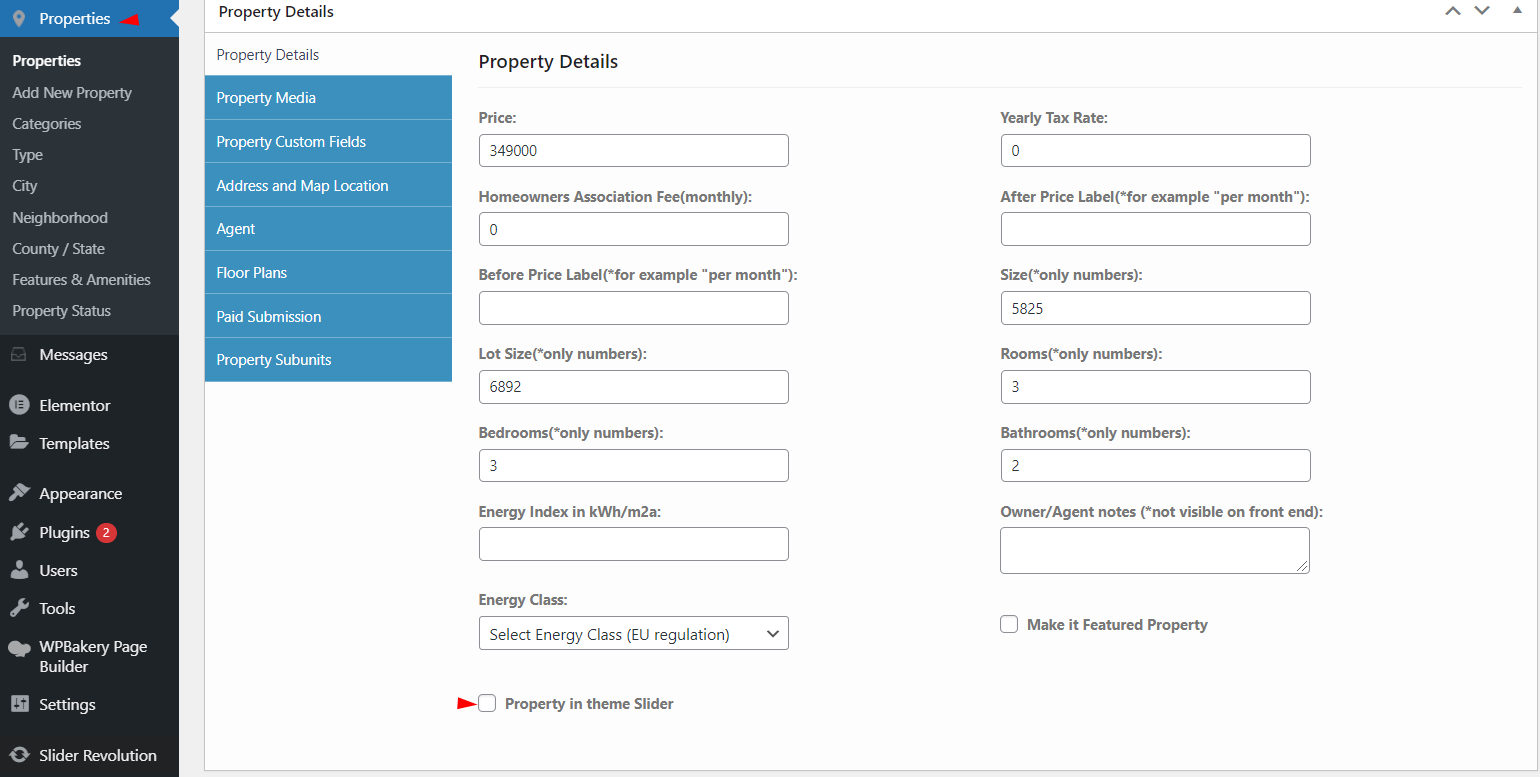Move Property Details panel up arrow
This screenshot has width=1540, height=777.
(1453, 11)
